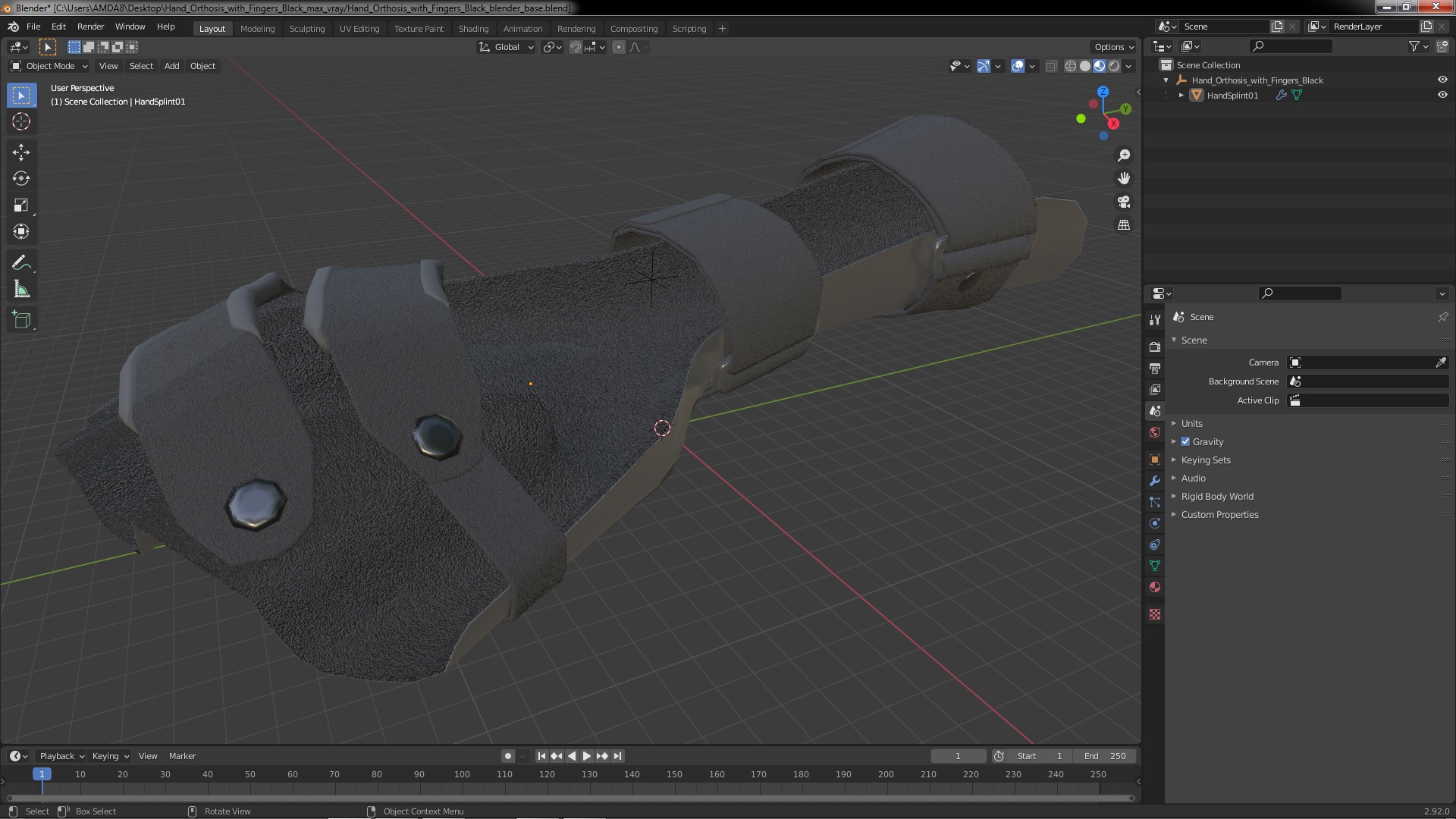Image resolution: width=1456 pixels, height=819 pixels.
Task: Toggle X-ray display mode
Action: tap(1051, 66)
